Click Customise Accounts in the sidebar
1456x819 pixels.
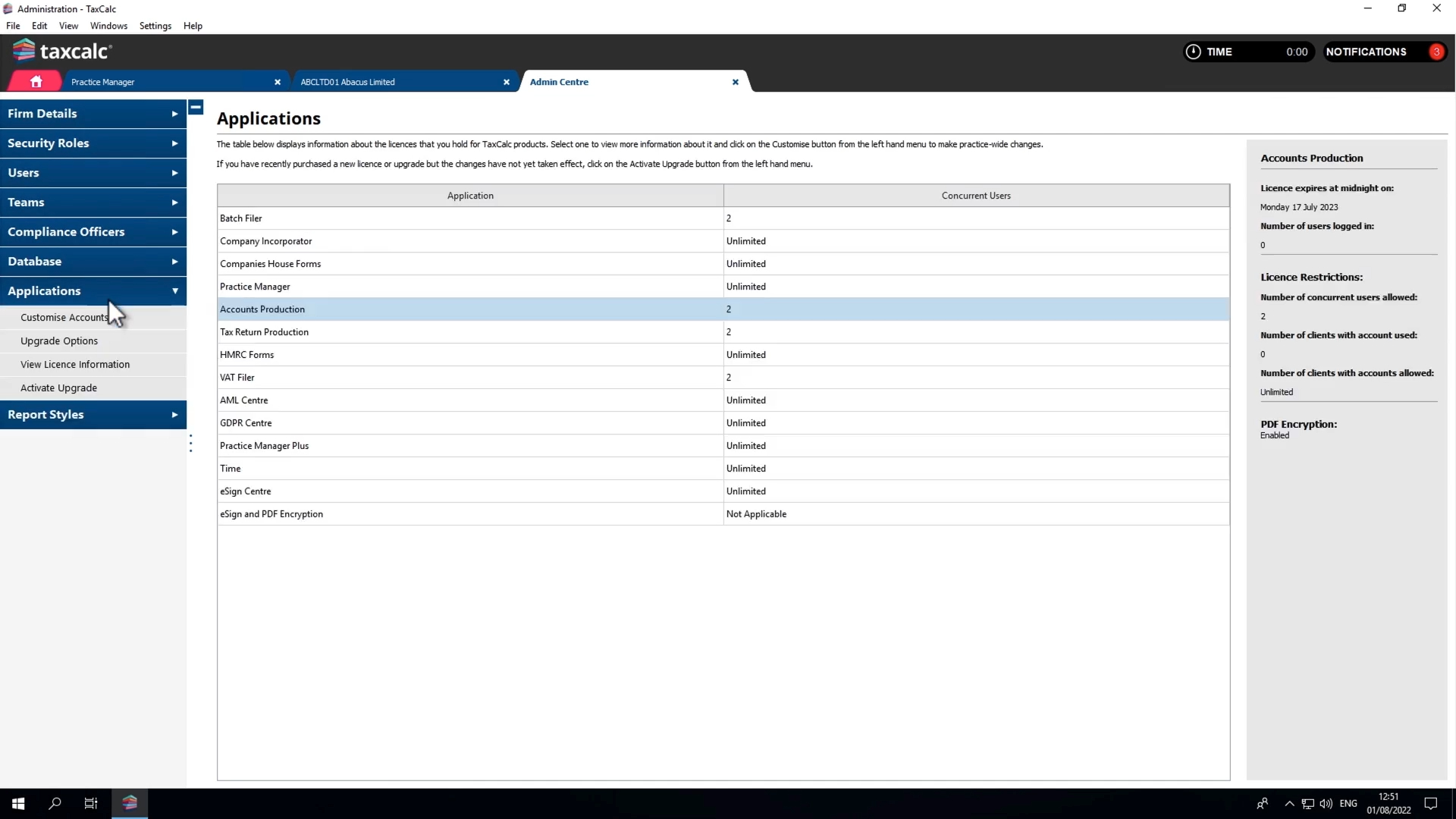pyautogui.click(x=93, y=318)
